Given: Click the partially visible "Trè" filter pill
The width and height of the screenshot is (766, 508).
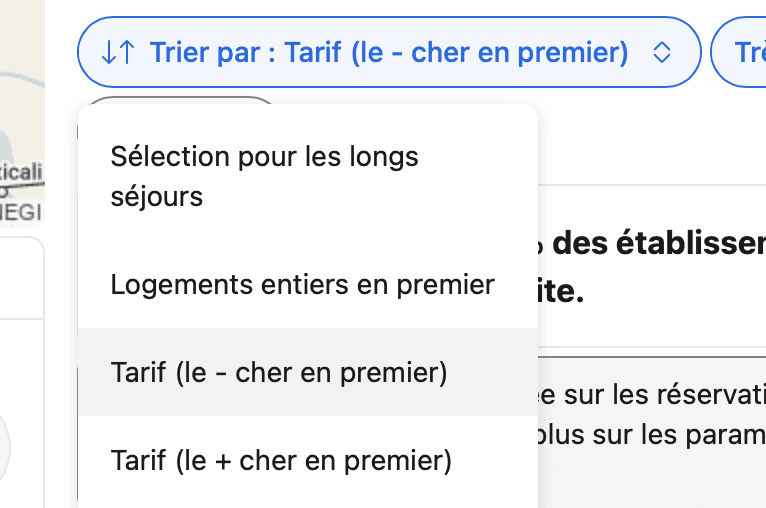Looking at the screenshot, I should [x=739, y=52].
